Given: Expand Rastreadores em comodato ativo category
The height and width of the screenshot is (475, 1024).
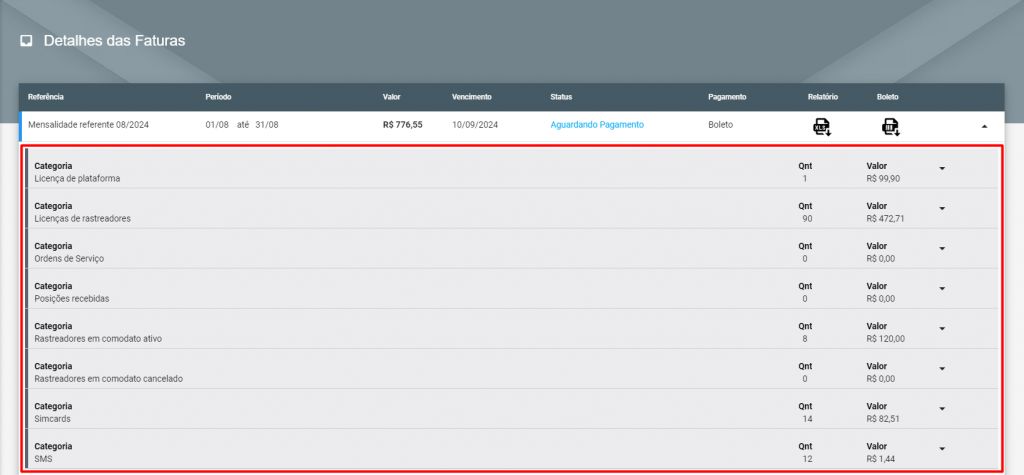Looking at the screenshot, I should [x=942, y=329].
